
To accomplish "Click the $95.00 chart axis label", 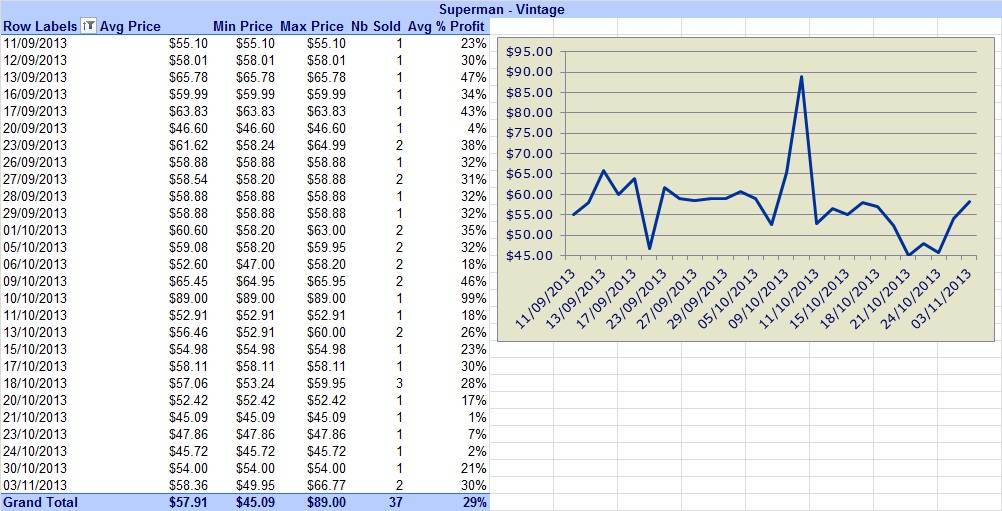I will tap(529, 52).
